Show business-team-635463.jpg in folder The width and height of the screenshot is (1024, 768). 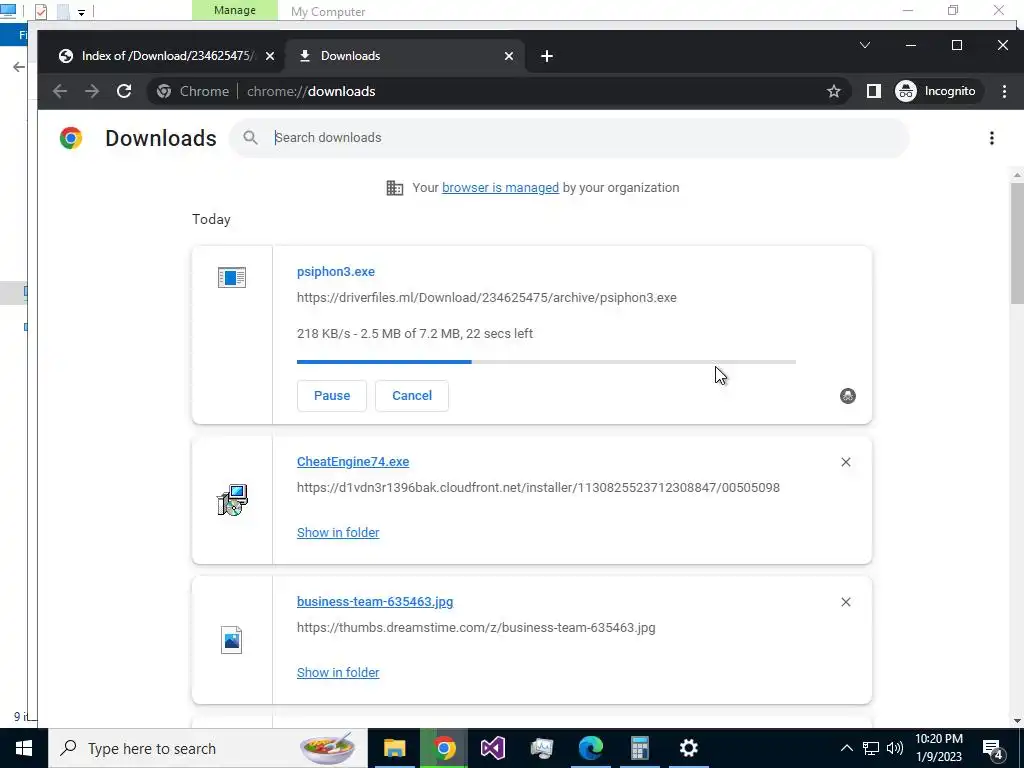pos(338,673)
